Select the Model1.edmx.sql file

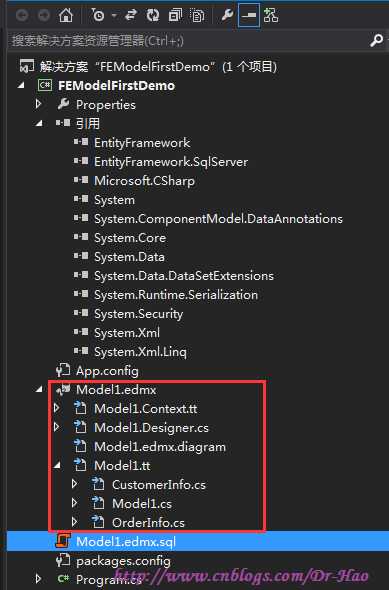coord(126,542)
